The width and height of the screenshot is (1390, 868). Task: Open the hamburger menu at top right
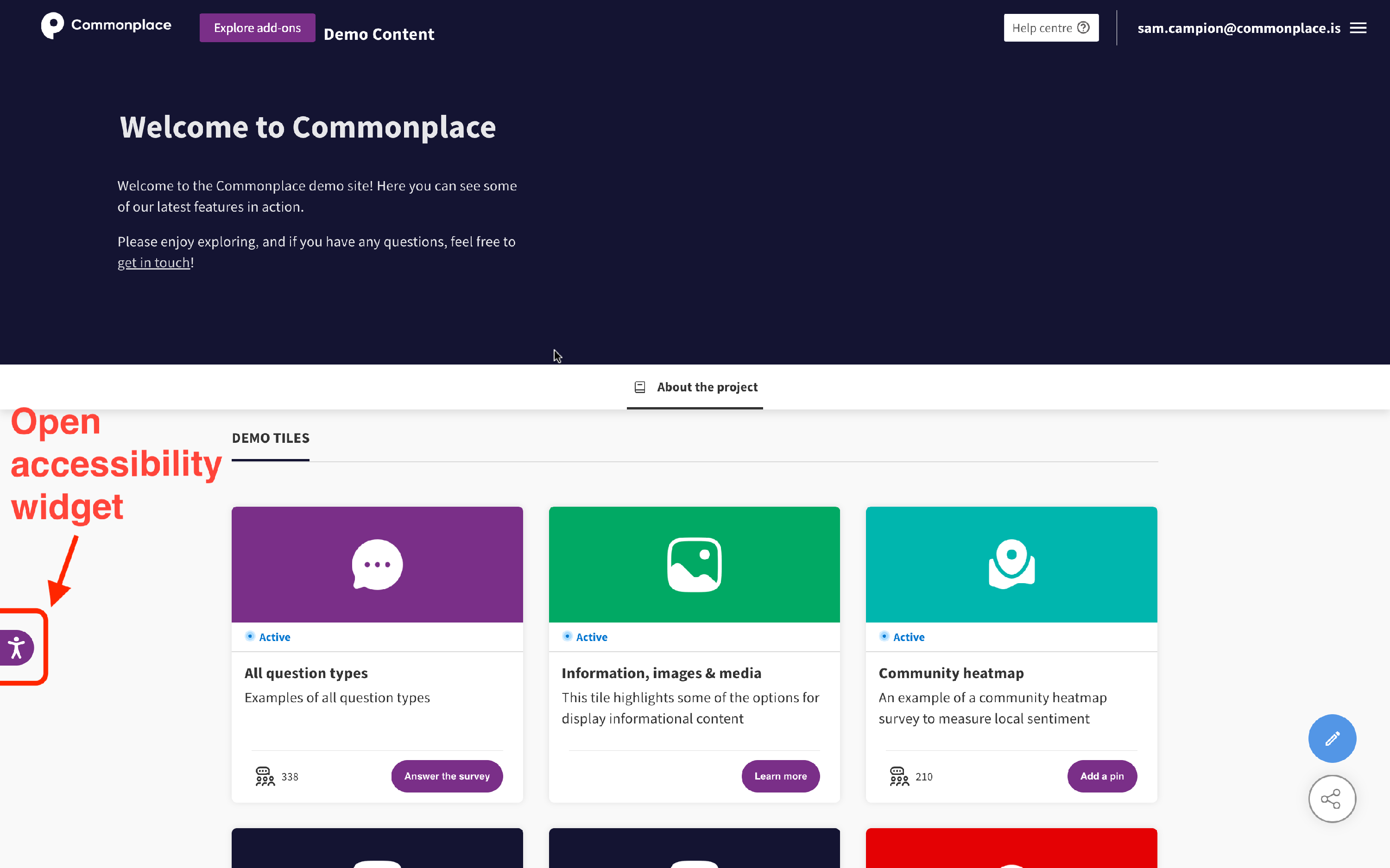tap(1359, 27)
